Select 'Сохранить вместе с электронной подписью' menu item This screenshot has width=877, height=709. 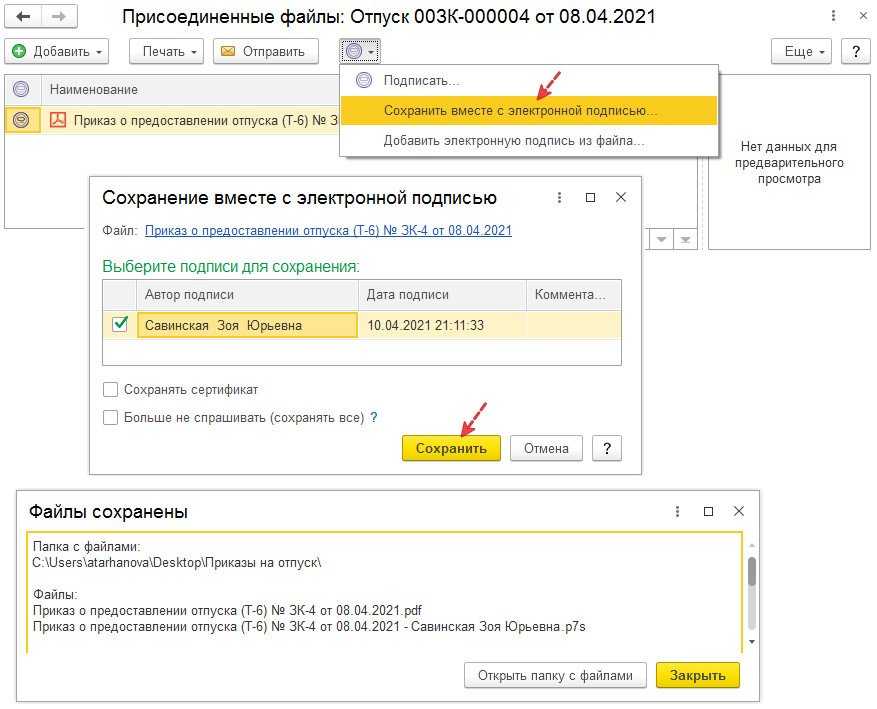520,110
